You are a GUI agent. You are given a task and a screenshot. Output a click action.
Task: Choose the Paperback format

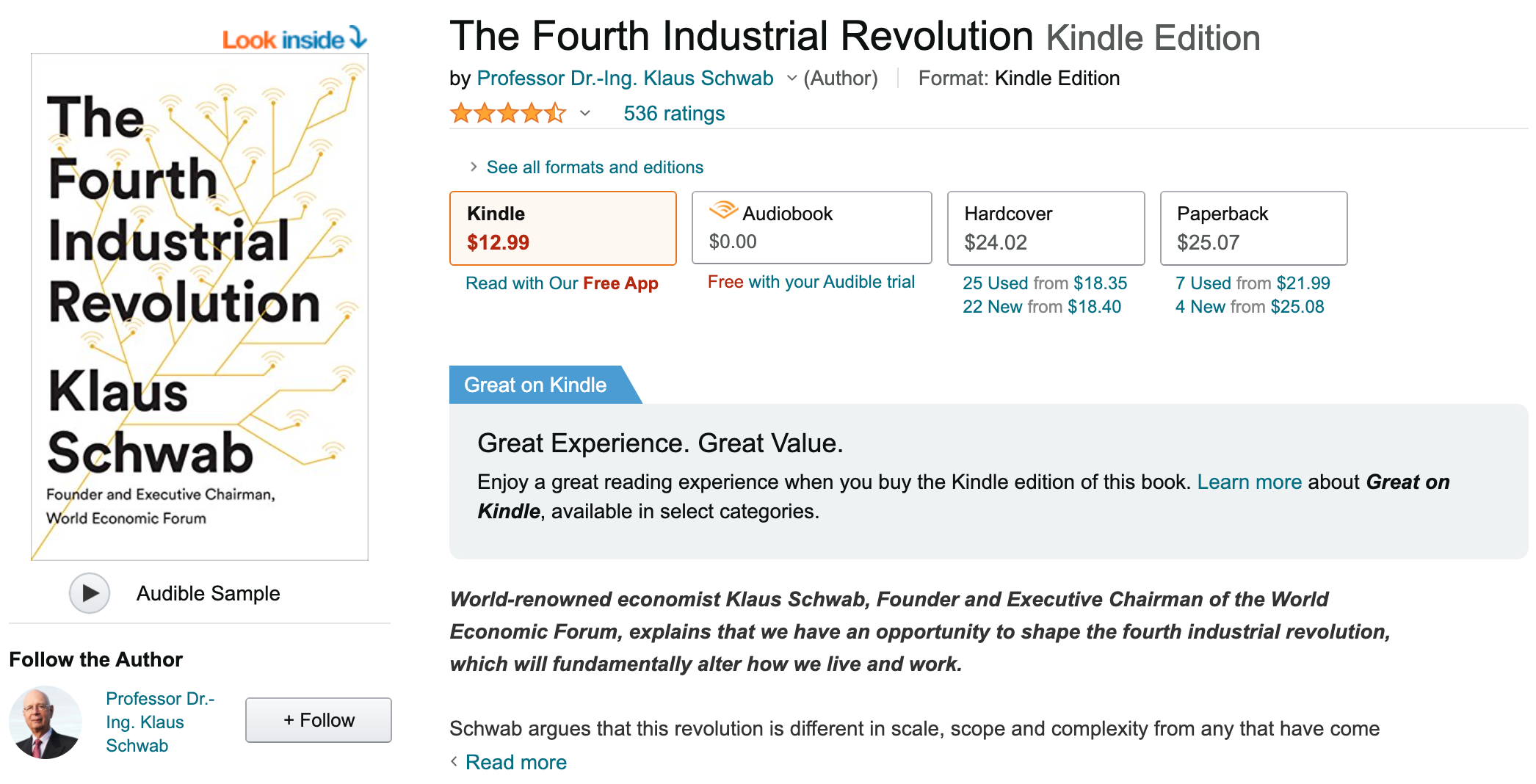point(1253,228)
